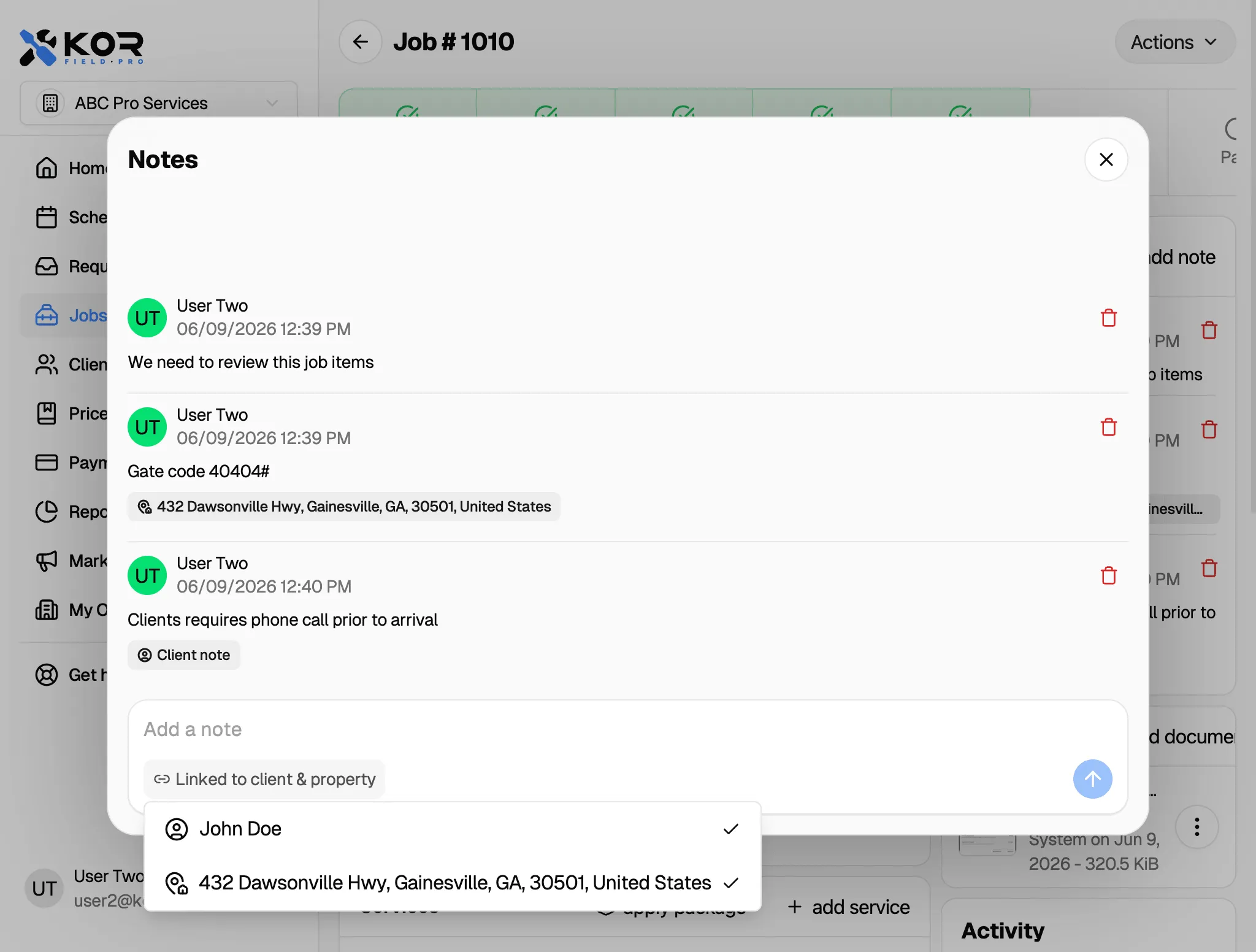Click 'Clients requires phone call prior to arrival' text
This screenshot has height=952, width=1256.
(283, 620)
